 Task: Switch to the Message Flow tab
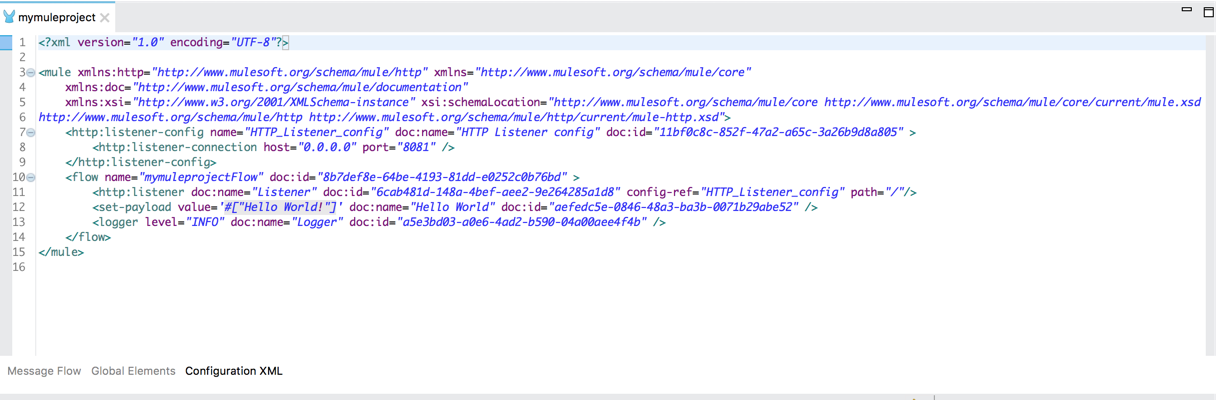[44, 371]
